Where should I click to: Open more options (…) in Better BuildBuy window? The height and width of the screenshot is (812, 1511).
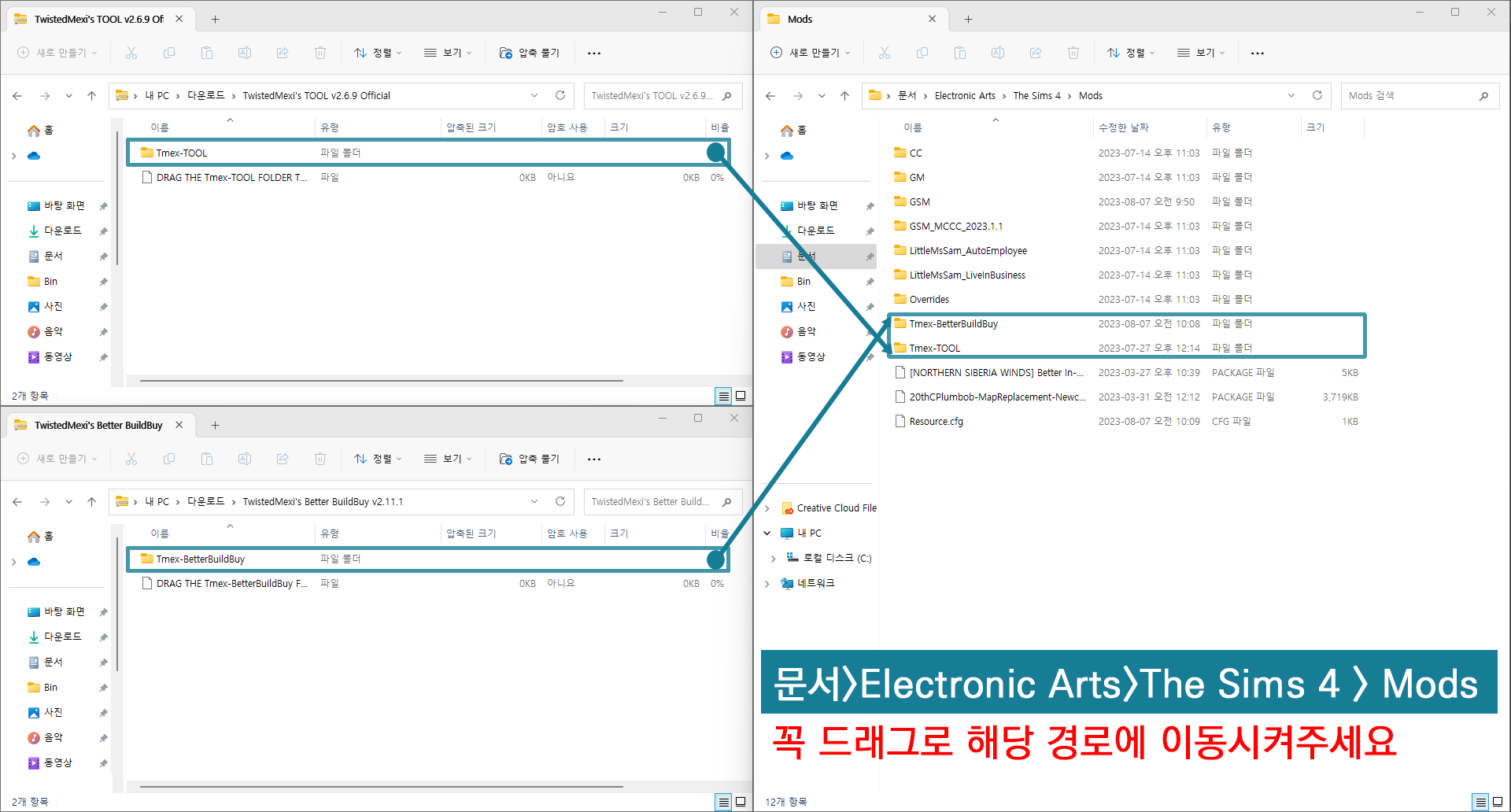(x=594, y=459)
